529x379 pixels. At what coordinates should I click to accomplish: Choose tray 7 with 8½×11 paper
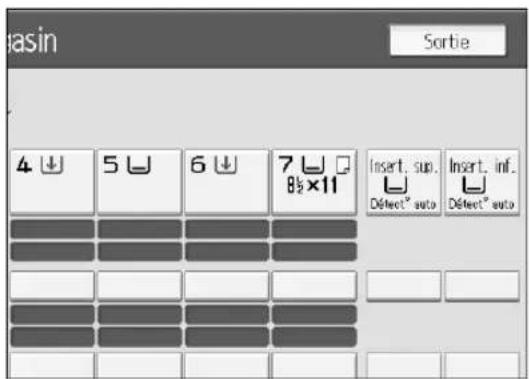(314, 182)
